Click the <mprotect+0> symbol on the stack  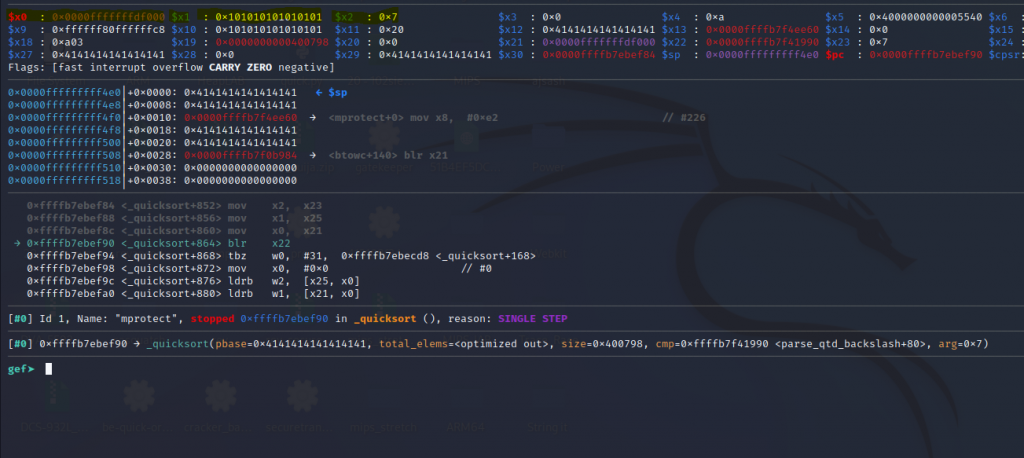pyautogui.click(x=362, y=118)
